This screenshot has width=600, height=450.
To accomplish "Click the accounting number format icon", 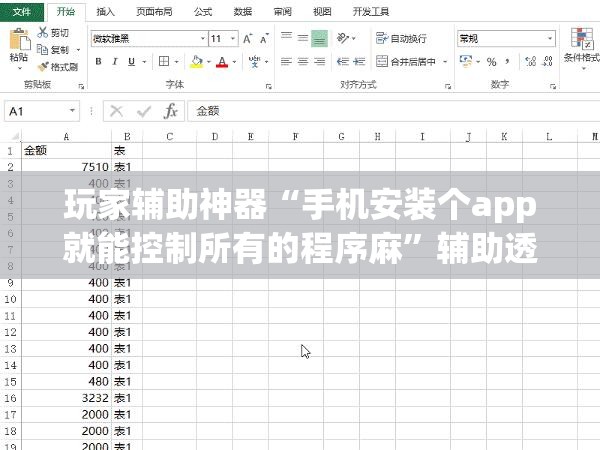I will coord(466,61).
